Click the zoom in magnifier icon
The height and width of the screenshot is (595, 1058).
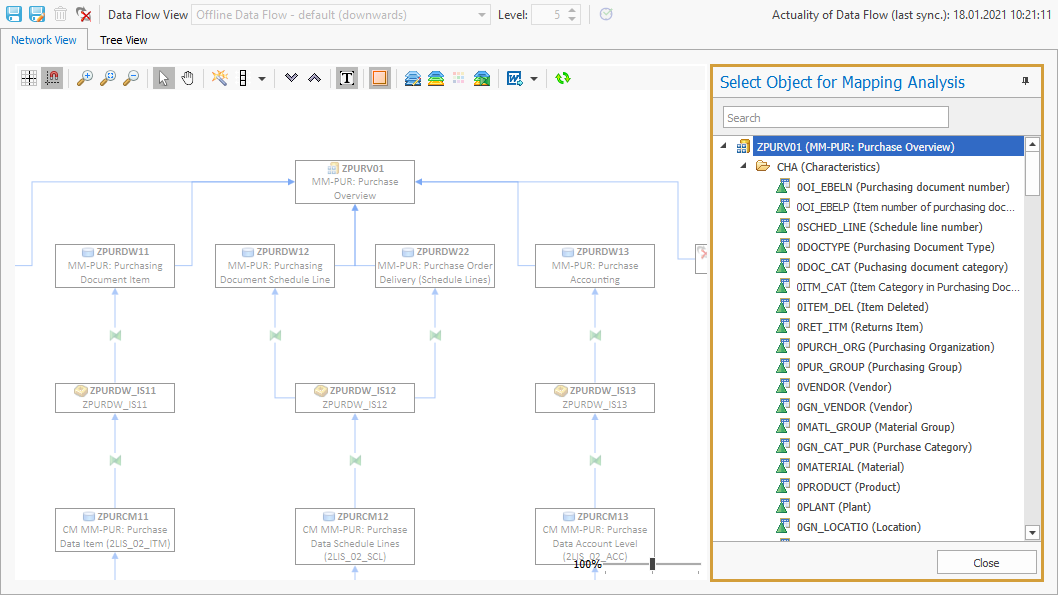(85, 78)
